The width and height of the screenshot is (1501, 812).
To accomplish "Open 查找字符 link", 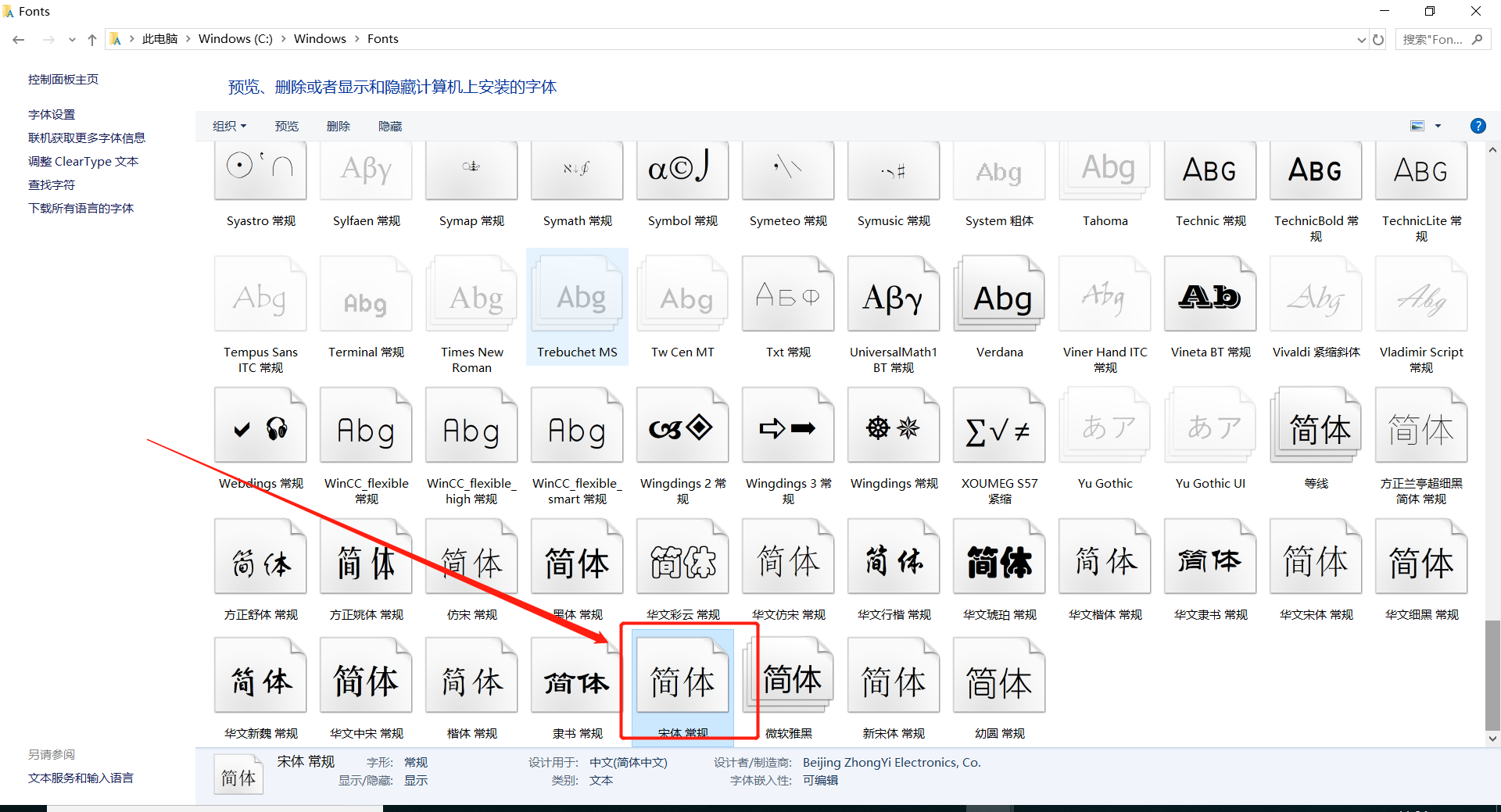I will 52,185.
